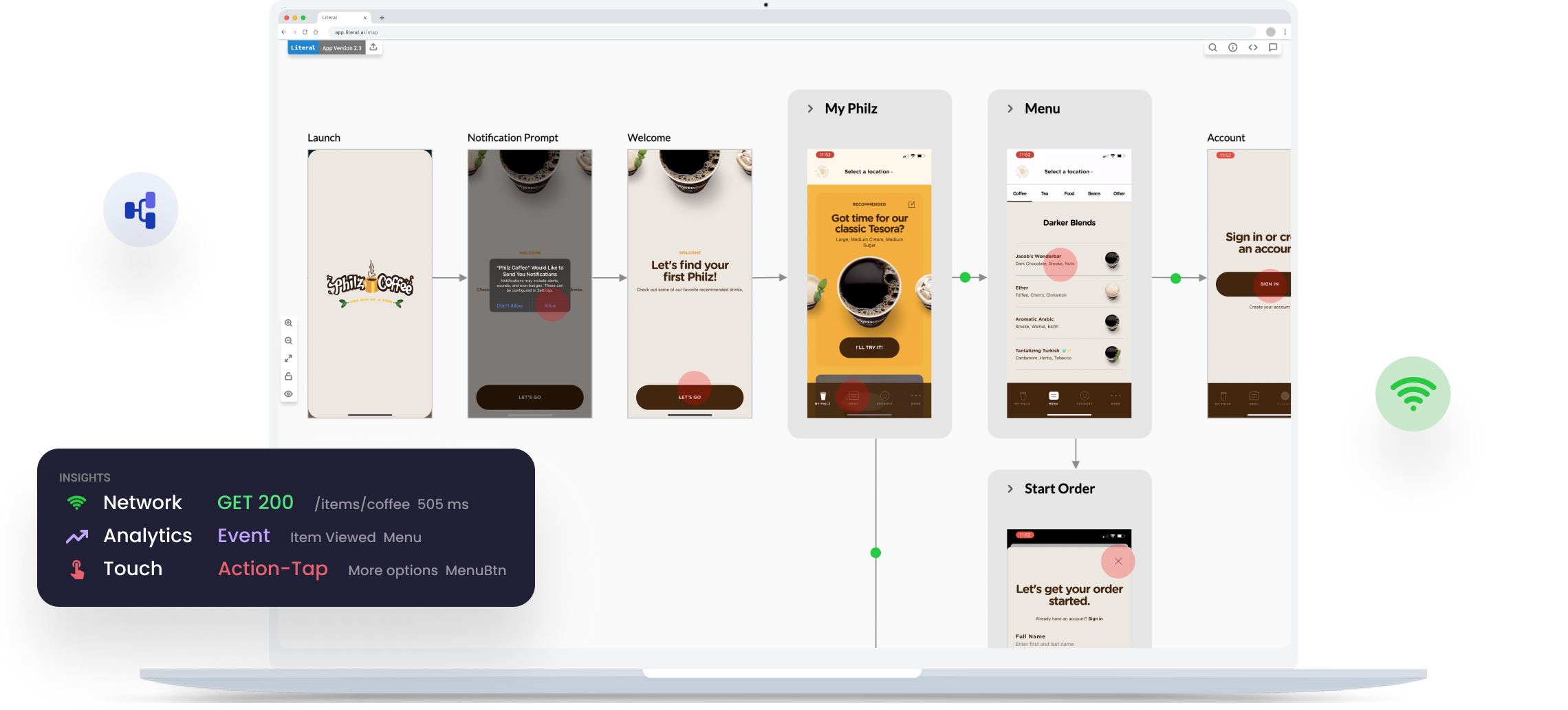Expand the My Philz group chevron
The width and height of the screenshot is (1568, 710).
pos(810,109)
